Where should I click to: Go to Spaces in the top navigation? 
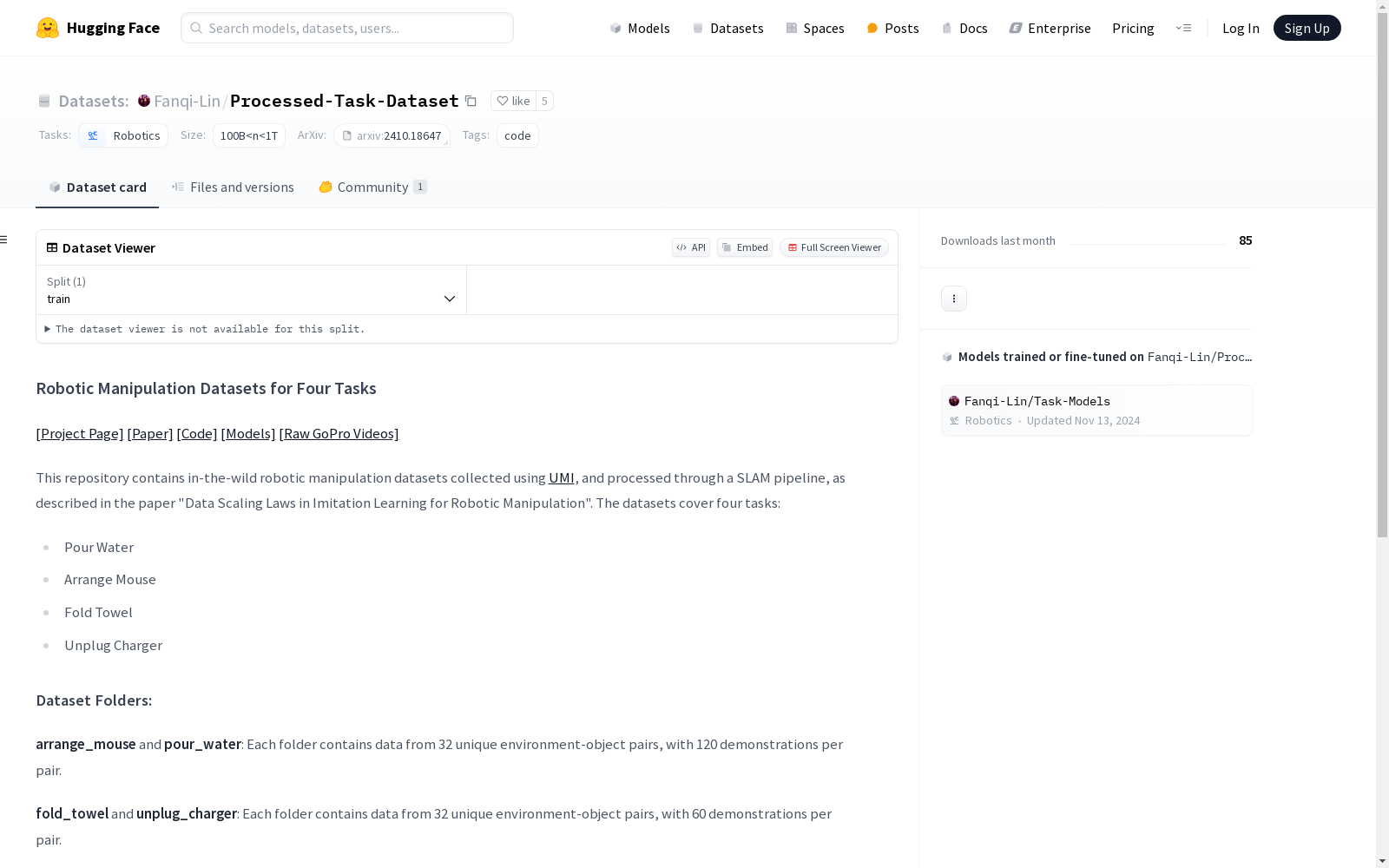click(x=815, y=28)
